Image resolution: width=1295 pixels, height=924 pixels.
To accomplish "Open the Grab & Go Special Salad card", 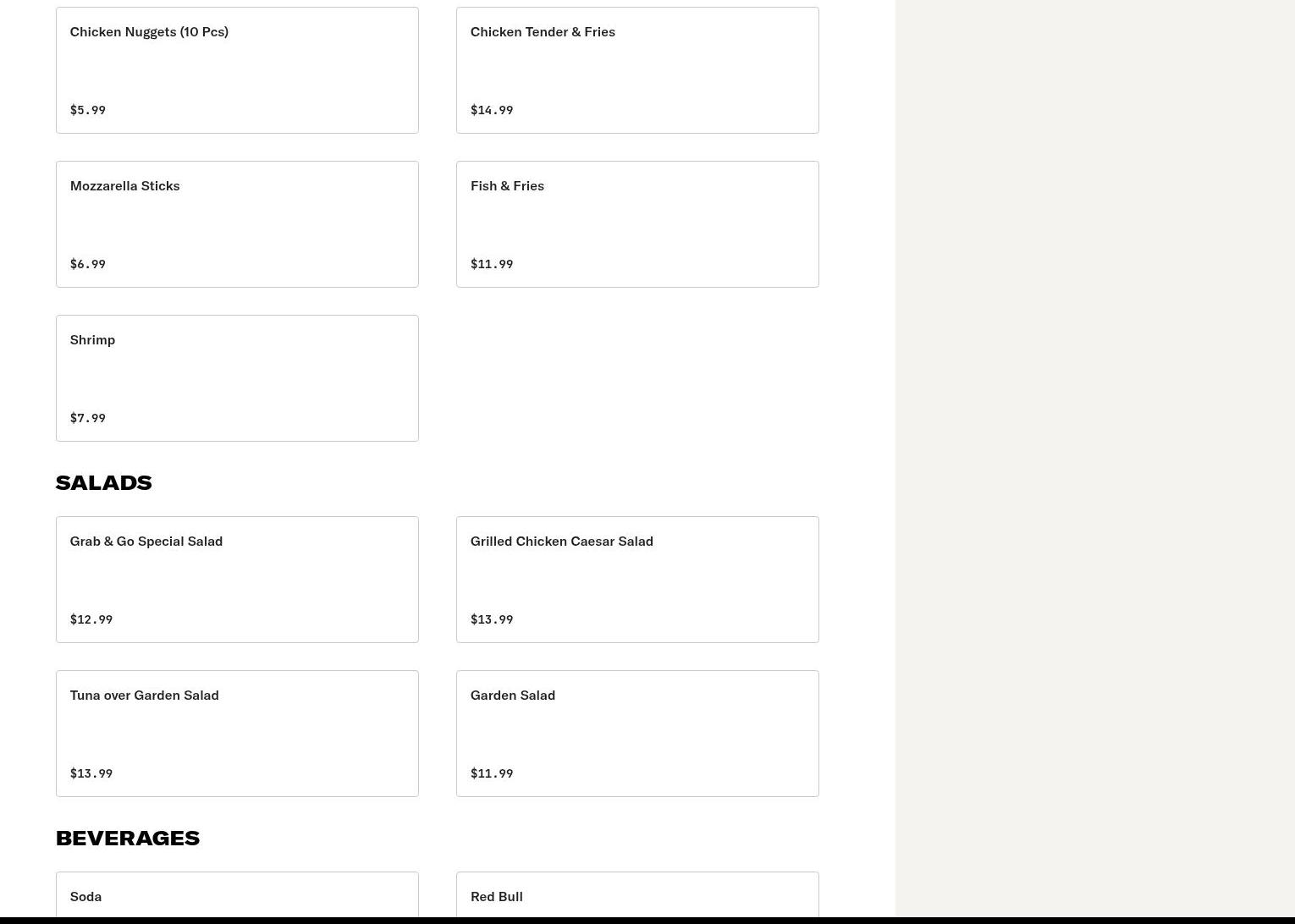I will tap(237, 580).
